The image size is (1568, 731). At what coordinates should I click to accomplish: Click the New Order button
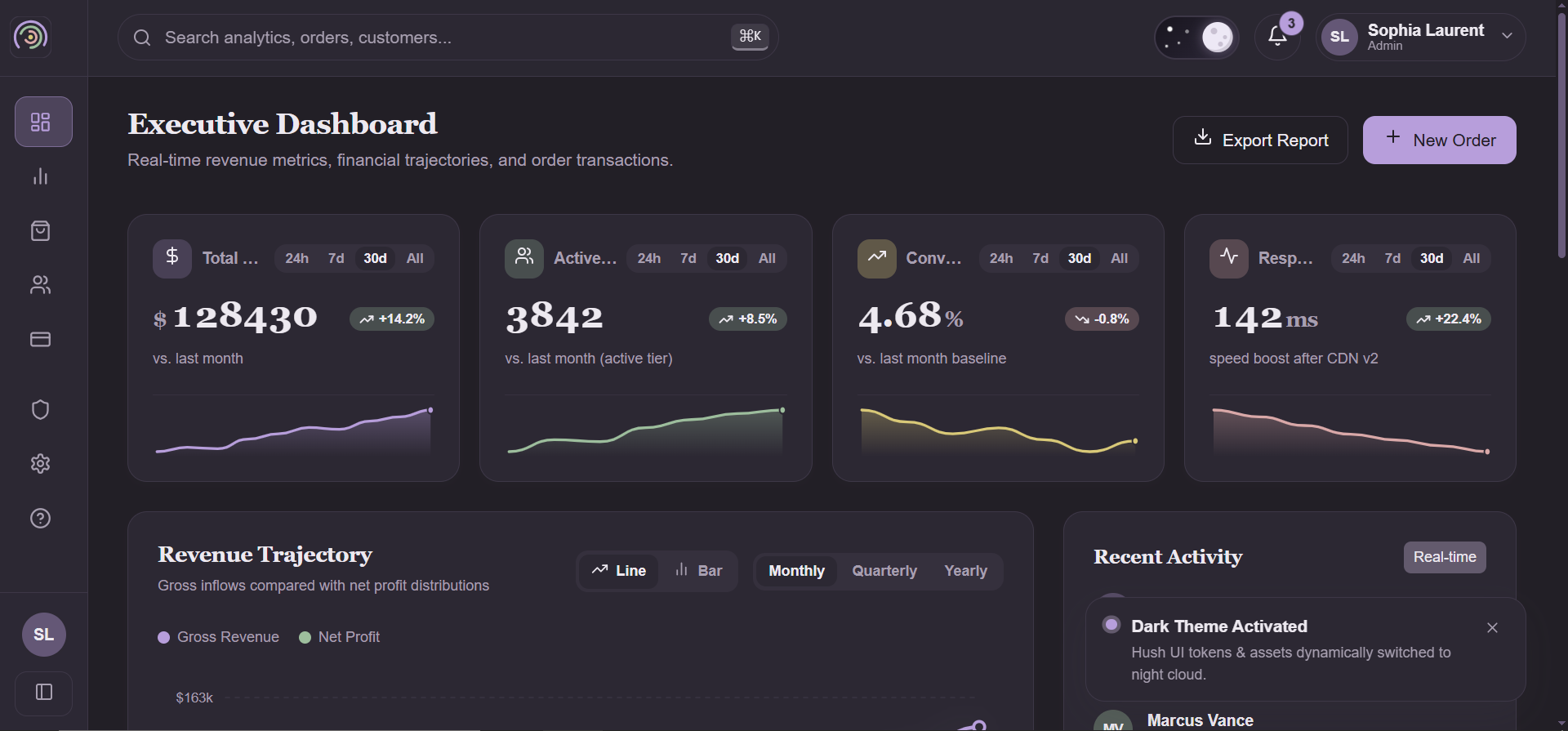[x=1440, y=140]
